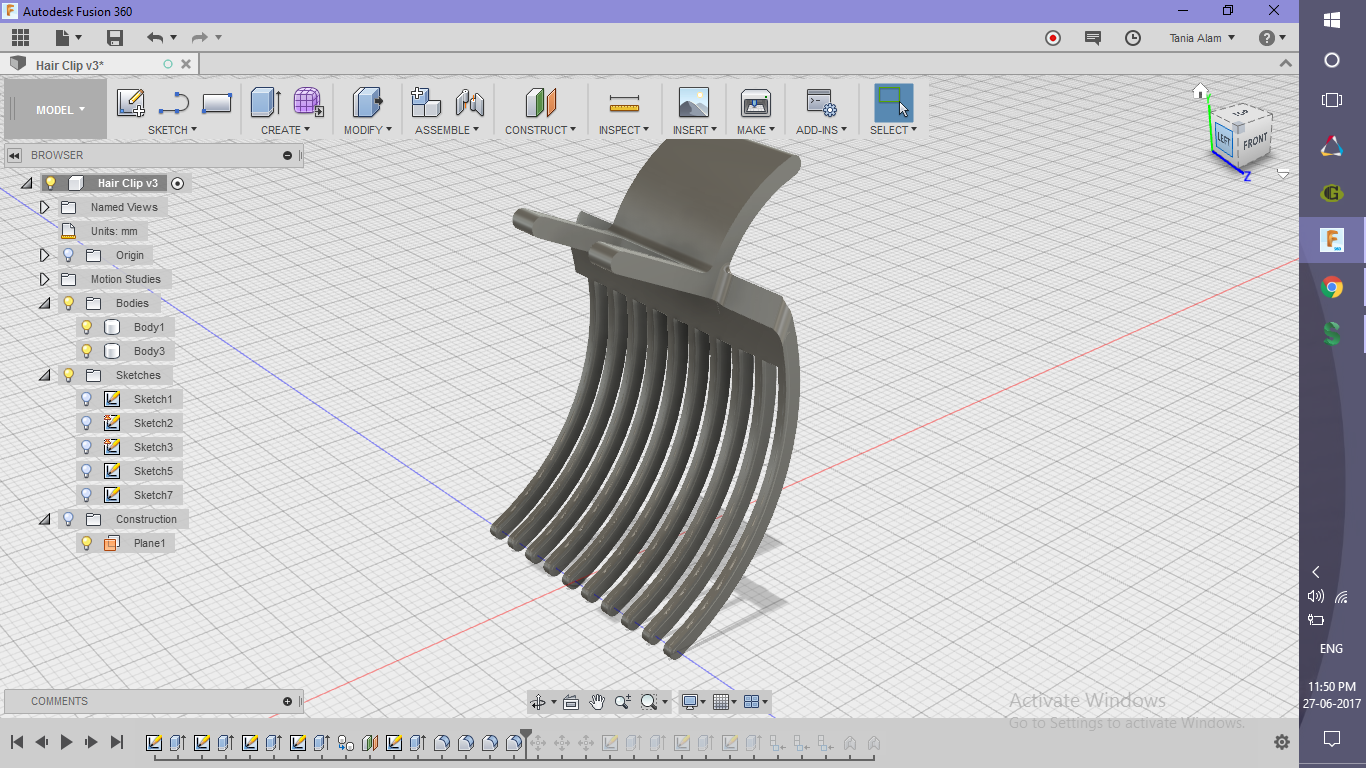Collapse the Browser panel
This screenshot has width=1366, height=768.
tap(15, 155)
